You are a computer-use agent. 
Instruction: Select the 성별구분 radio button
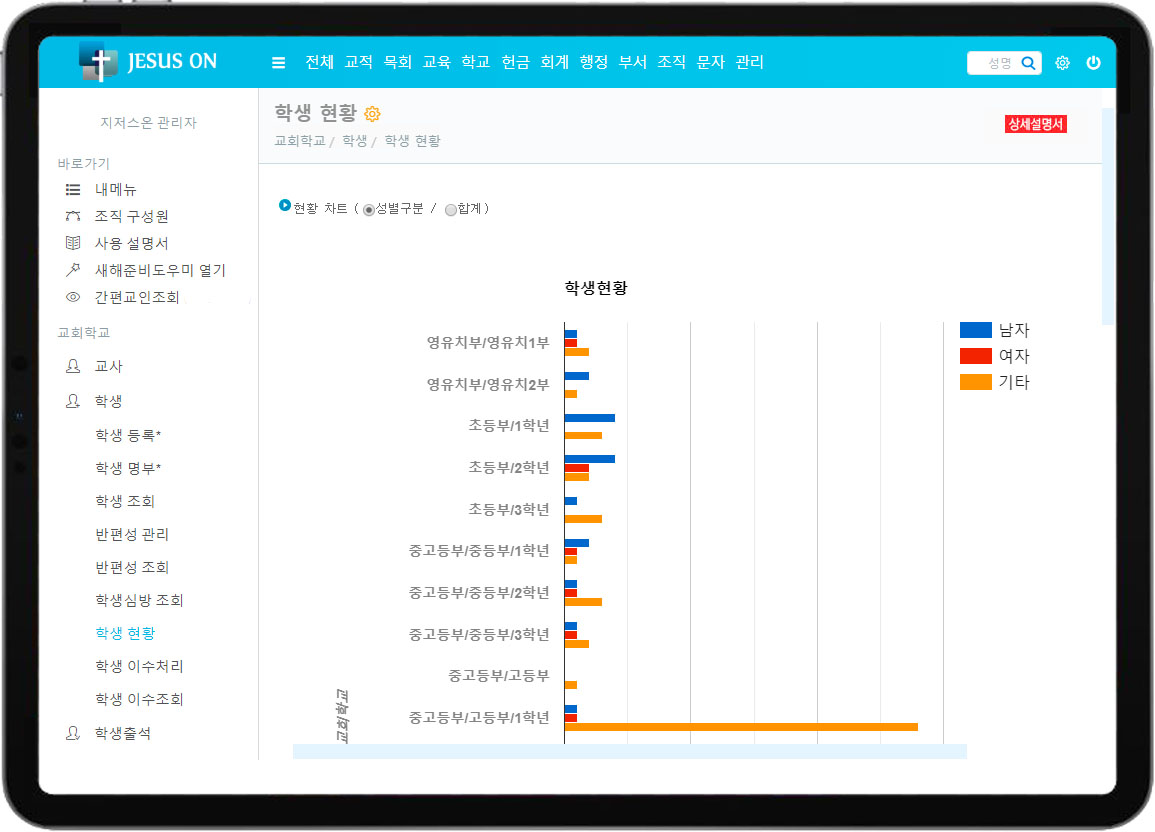pos(369,210)
